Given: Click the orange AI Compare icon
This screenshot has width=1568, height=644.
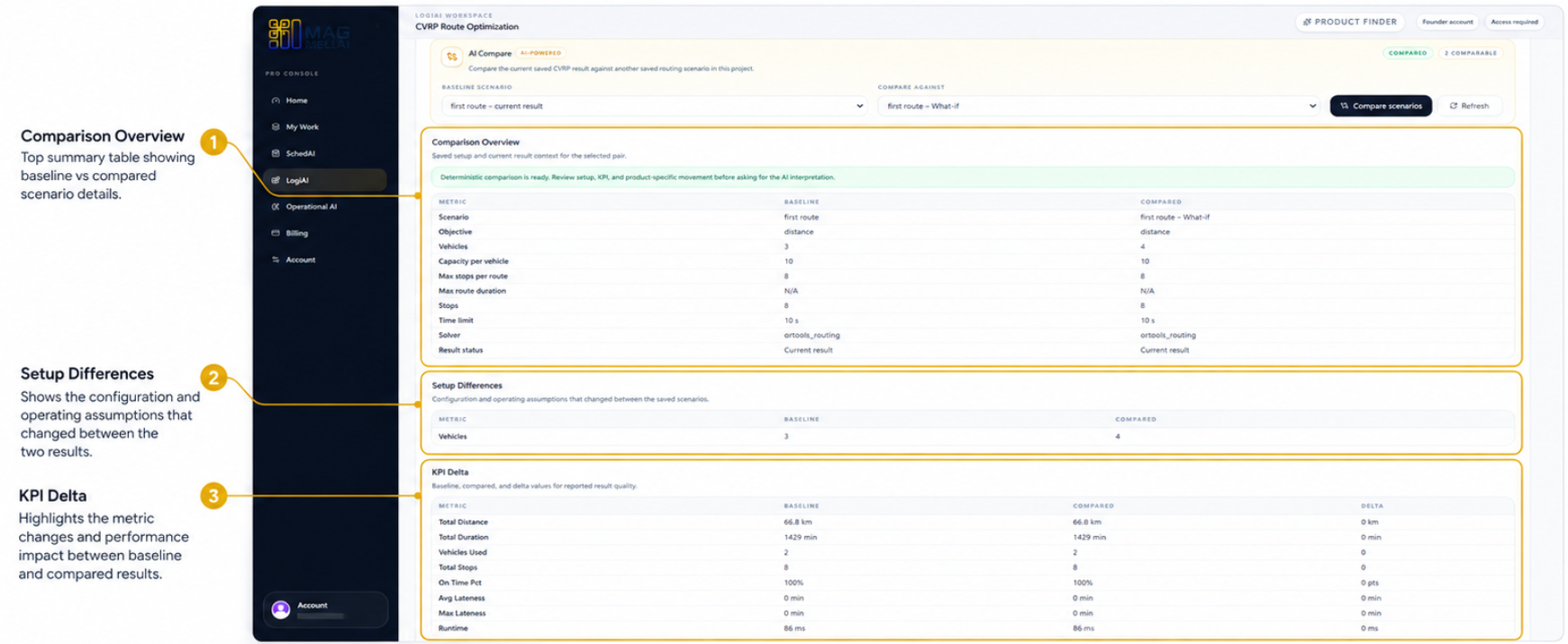Looking at the screenshot, I should [x=451, y=57].
